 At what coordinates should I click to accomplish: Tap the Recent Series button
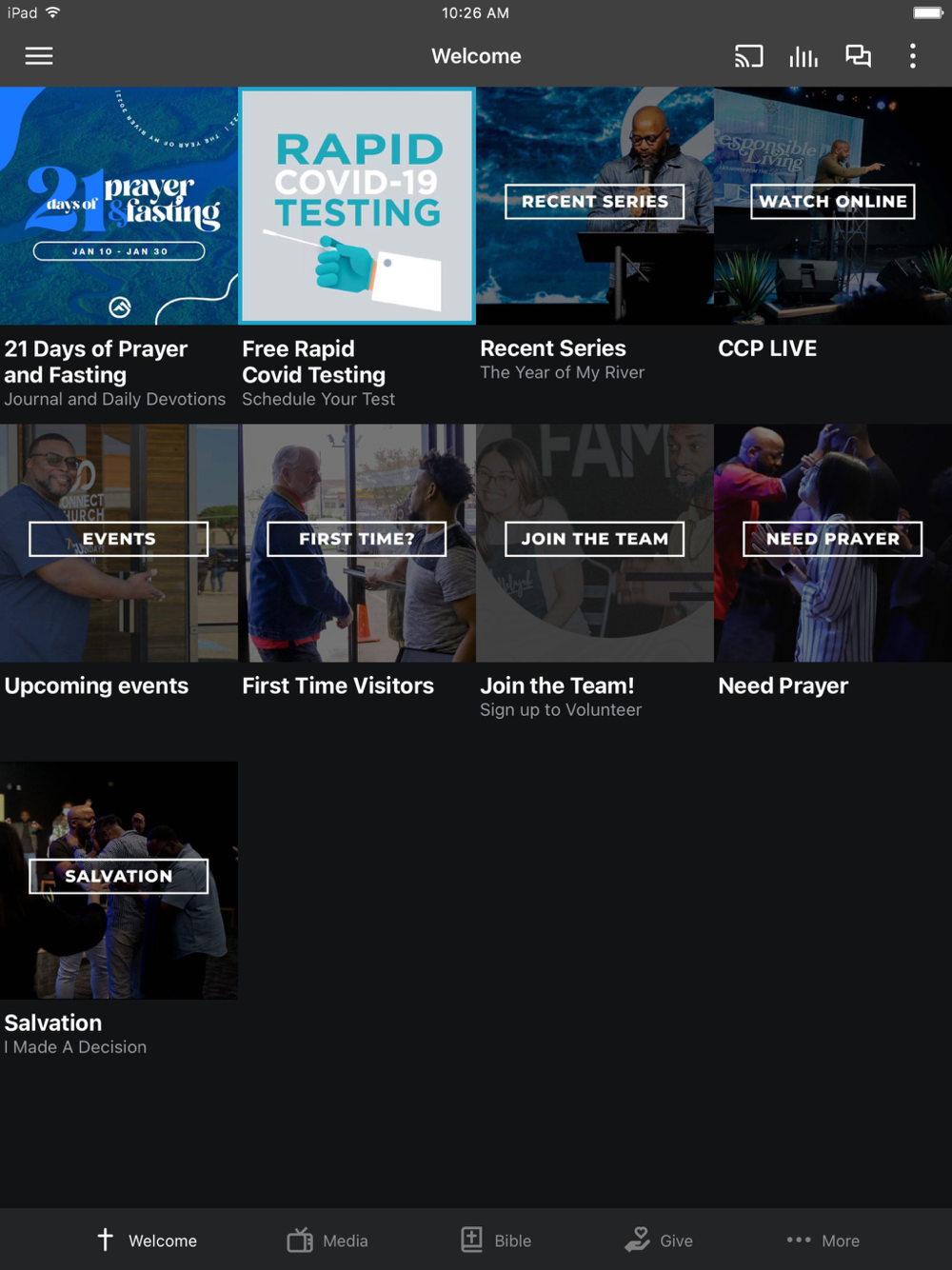pos(595,202)
